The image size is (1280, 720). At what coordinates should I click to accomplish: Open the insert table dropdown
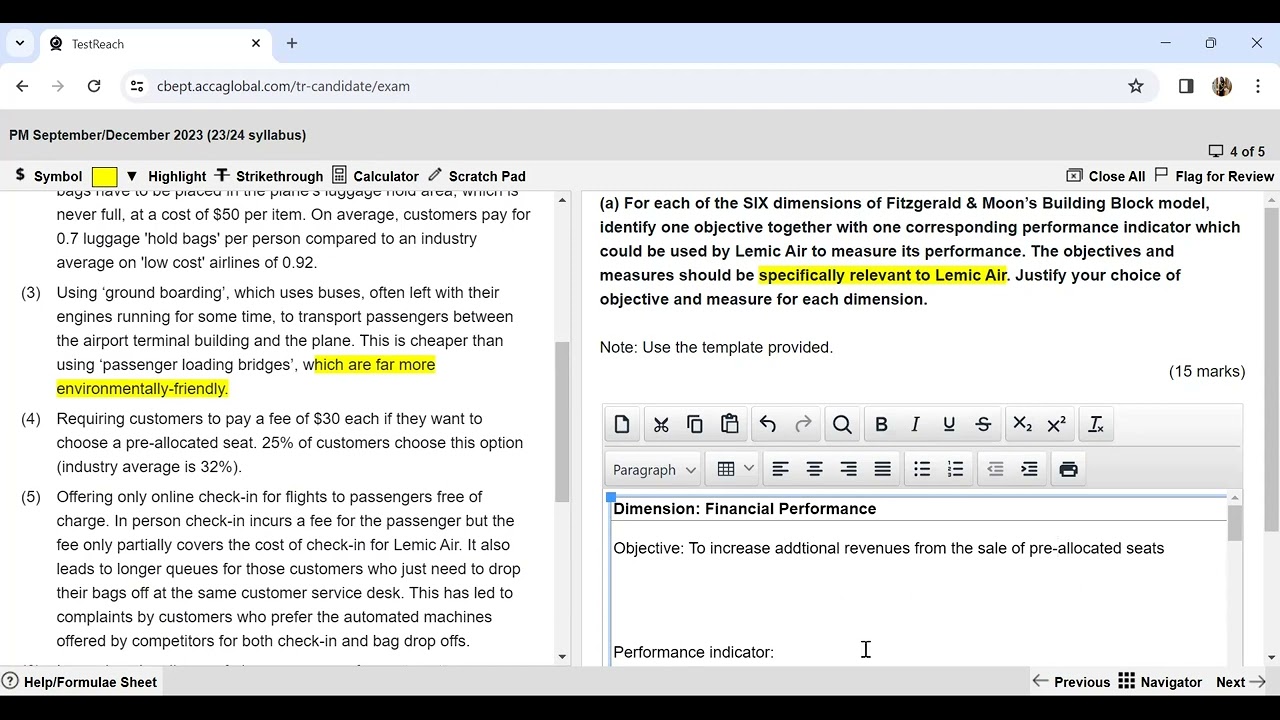coord(734,469)
